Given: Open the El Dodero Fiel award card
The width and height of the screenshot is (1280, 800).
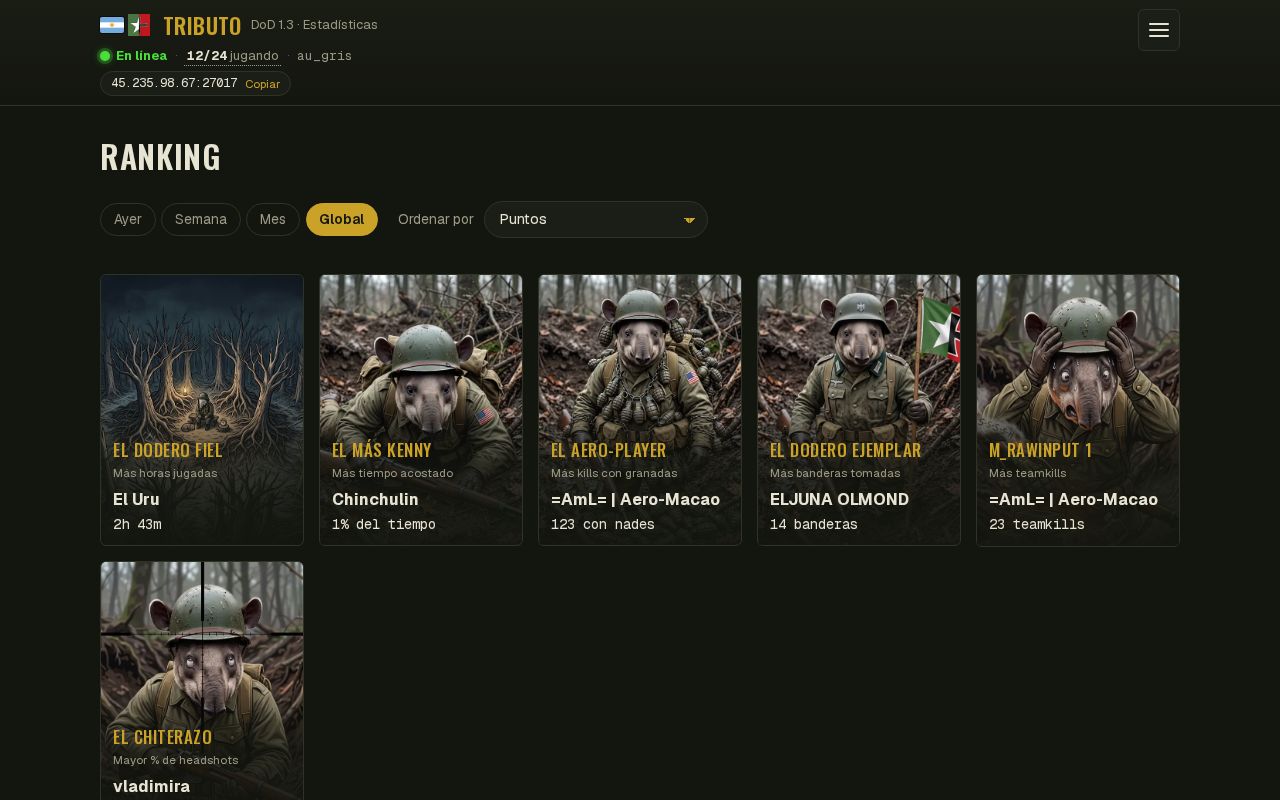Looking at the screenshot, I should [x=202, y=410].
